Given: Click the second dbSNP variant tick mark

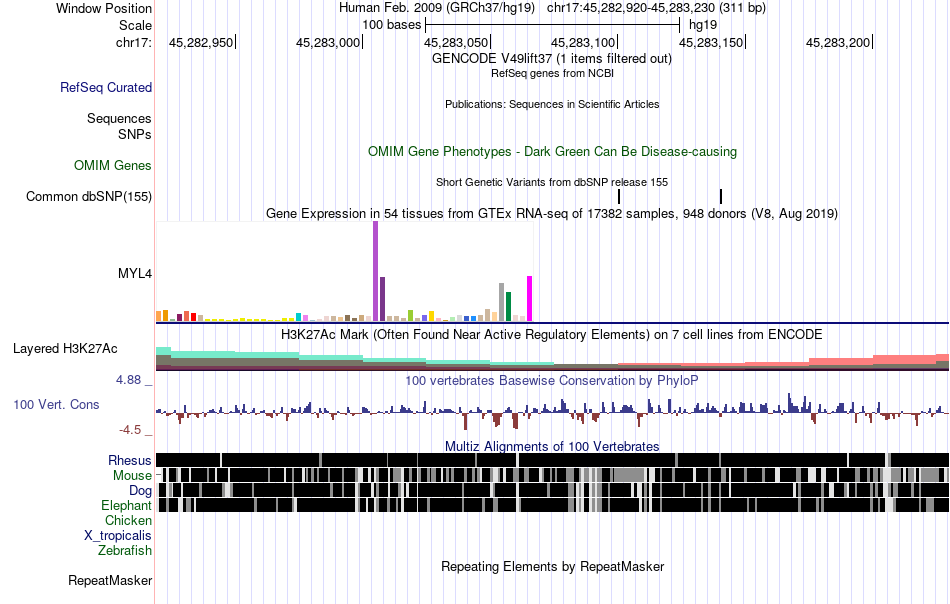Looking at the screenshot, I should [x=721, y=196].
